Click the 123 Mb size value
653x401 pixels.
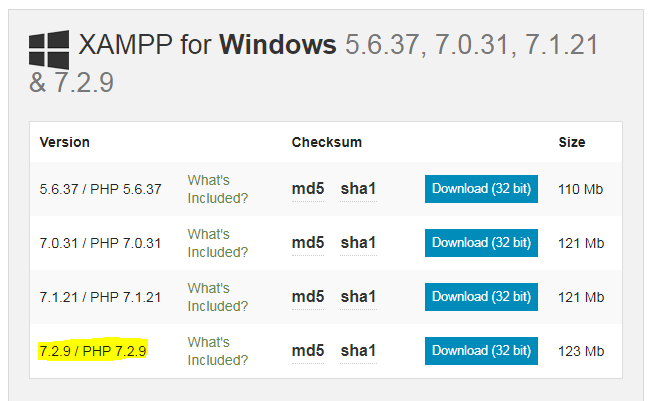(x=581, y=351)
